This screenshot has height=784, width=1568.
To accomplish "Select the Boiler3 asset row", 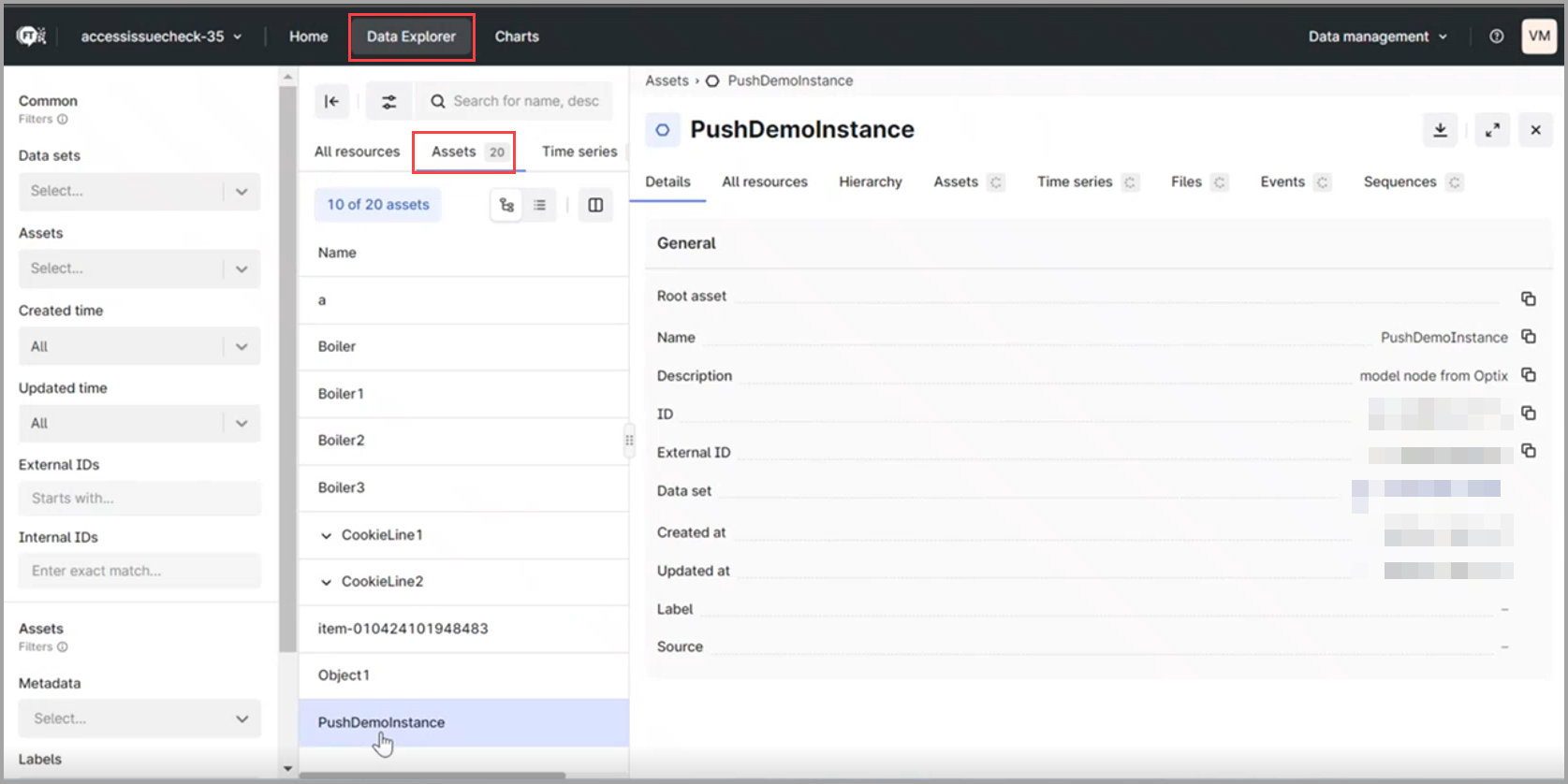I will pyautogui.click(x=463, y=488).
